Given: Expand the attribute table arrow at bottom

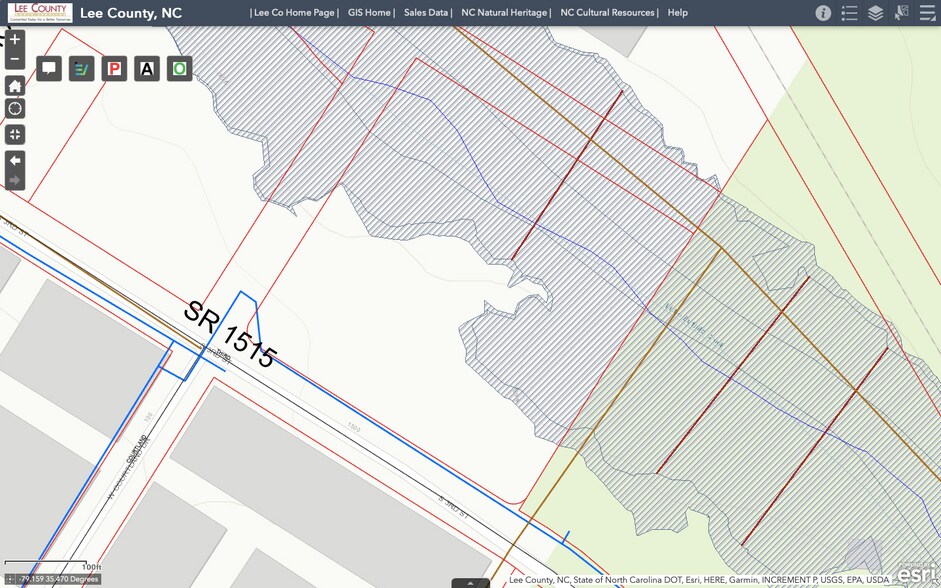Looking at the screenshot, I should point(470,583).
